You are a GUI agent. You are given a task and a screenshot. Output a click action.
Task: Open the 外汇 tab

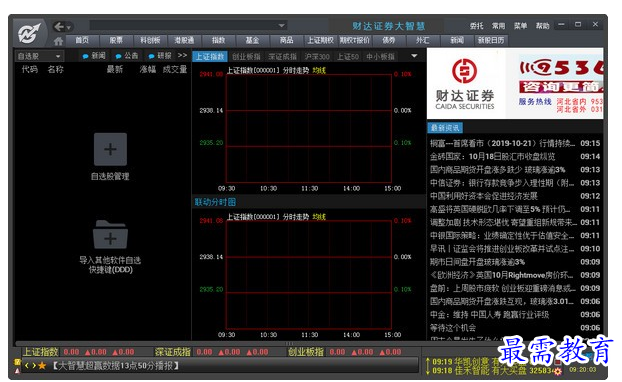click(422, 40)
